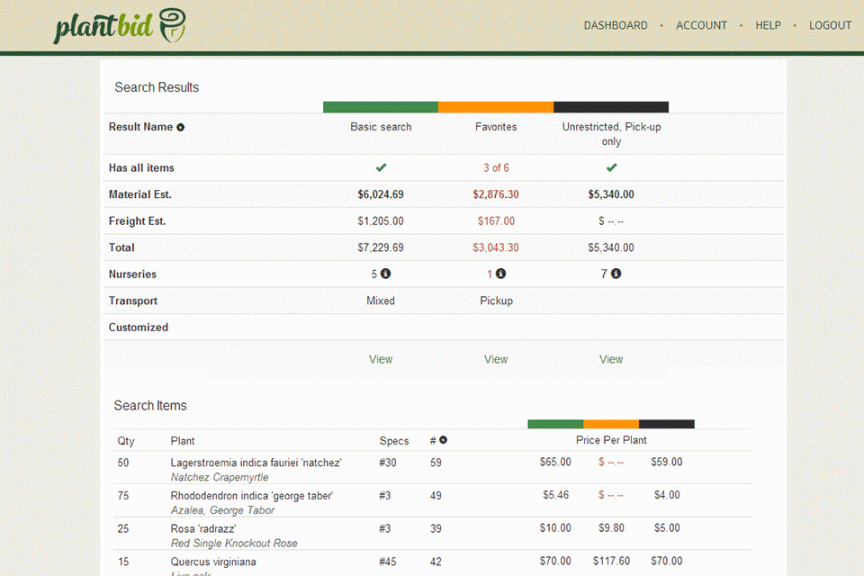Viewport: 864px width, 576px height.
Task: Click the checkmark under Unrestricted, Pick-up only
Action: (611, 167)
